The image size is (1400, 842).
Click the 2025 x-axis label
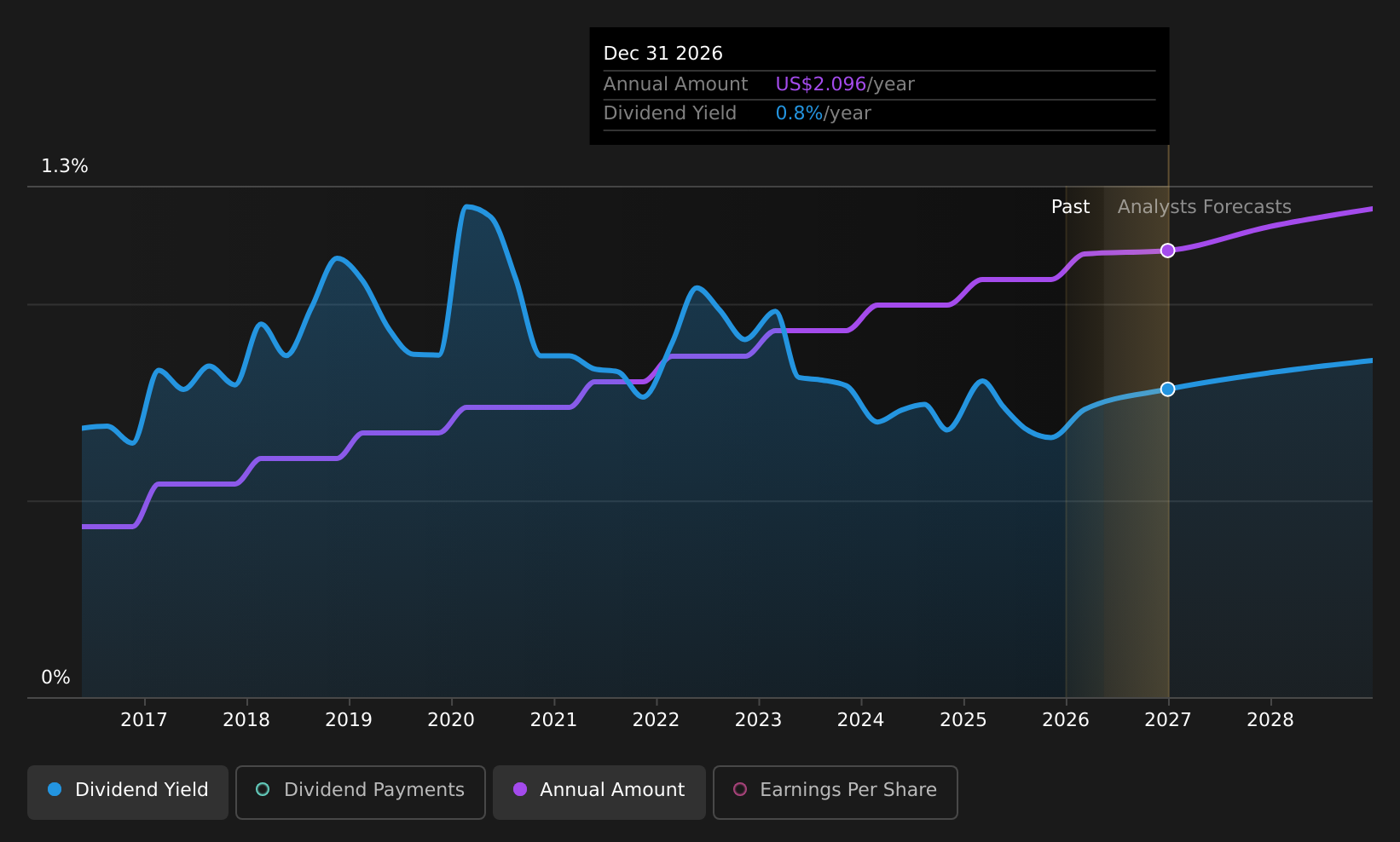[x=963, y=720]
